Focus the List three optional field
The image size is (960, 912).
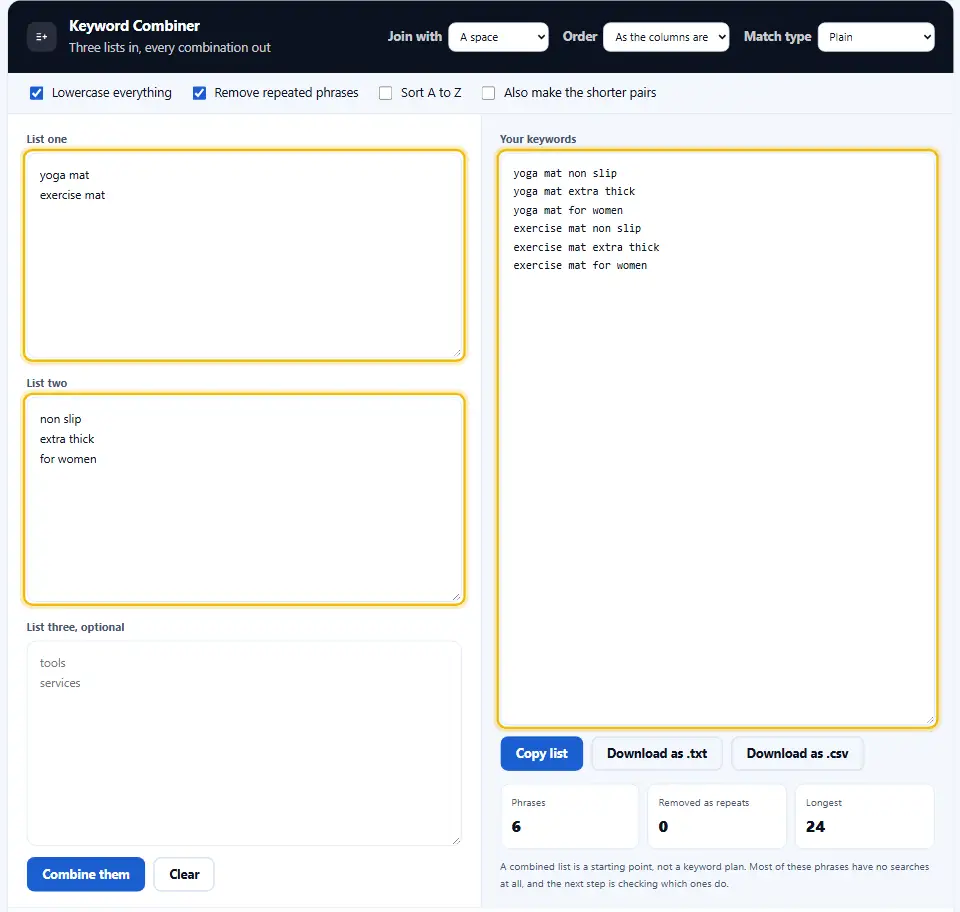(244, 743)
